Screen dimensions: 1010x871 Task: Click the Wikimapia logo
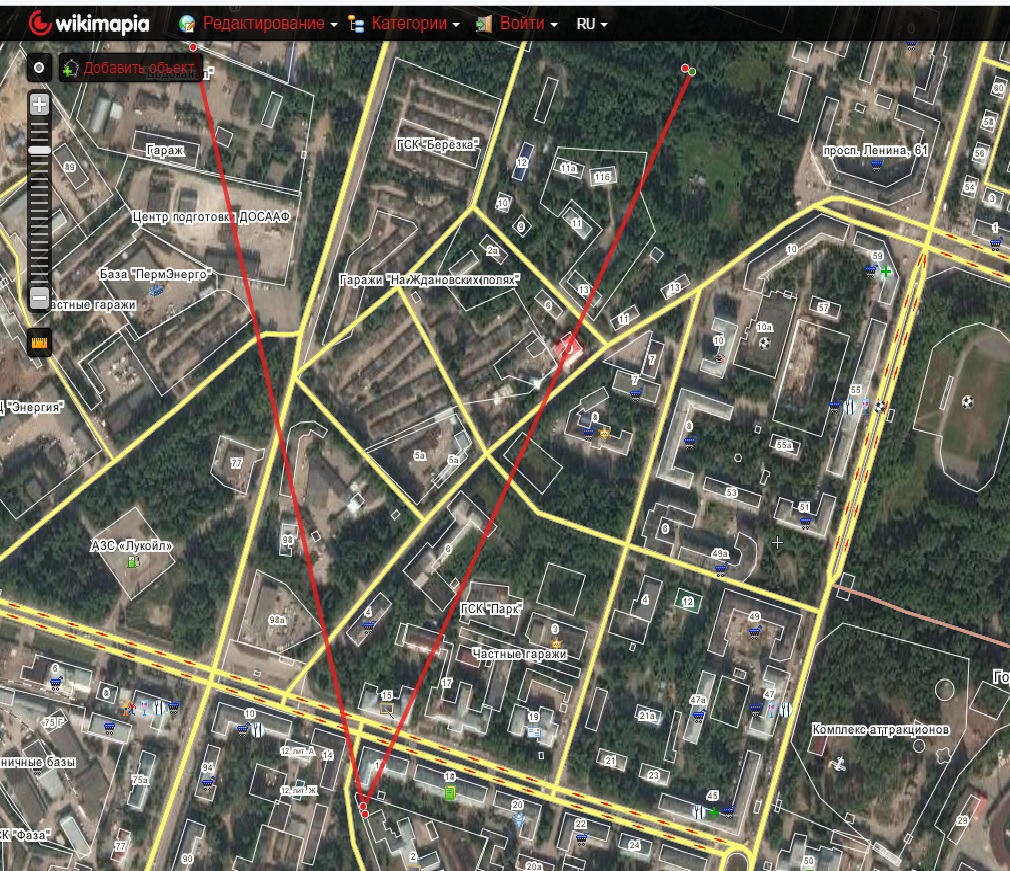(89, 23)
